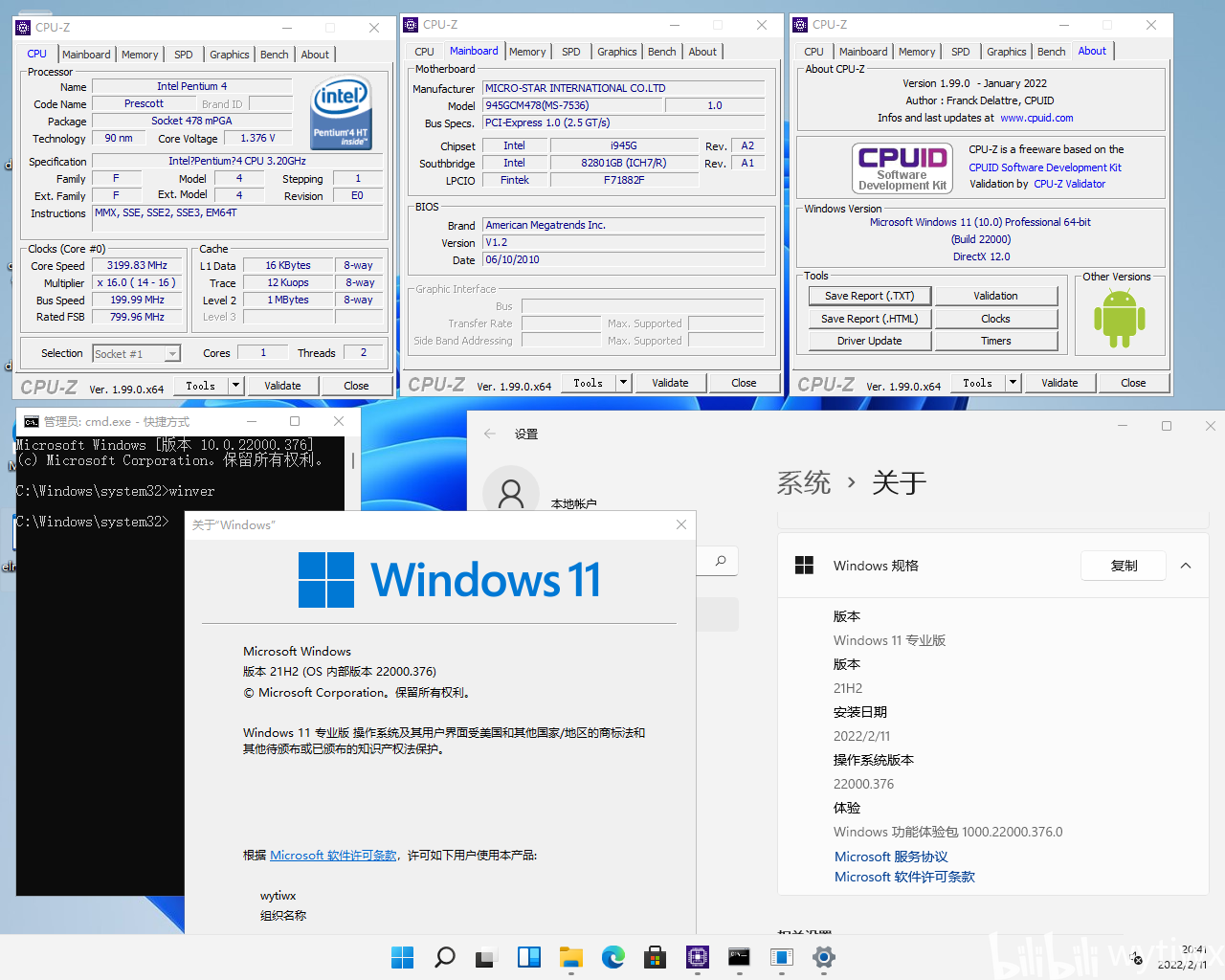Click the title bar icon of the CPU-Z About window
1225x980 pixels.
pyautogui.click(x=800, y=25)
